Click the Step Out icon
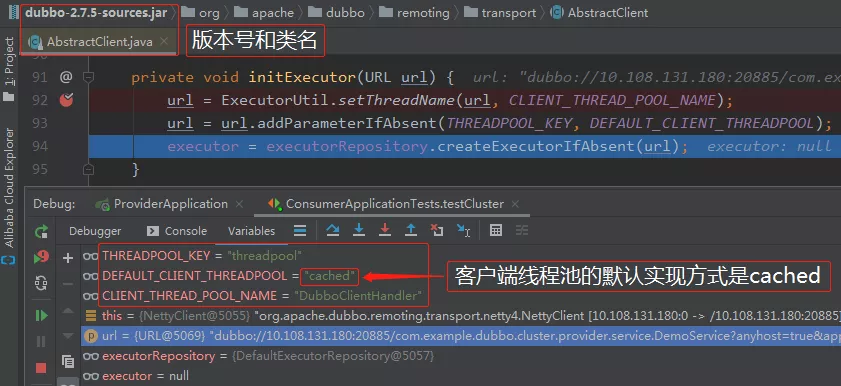 tap(411, 231)
